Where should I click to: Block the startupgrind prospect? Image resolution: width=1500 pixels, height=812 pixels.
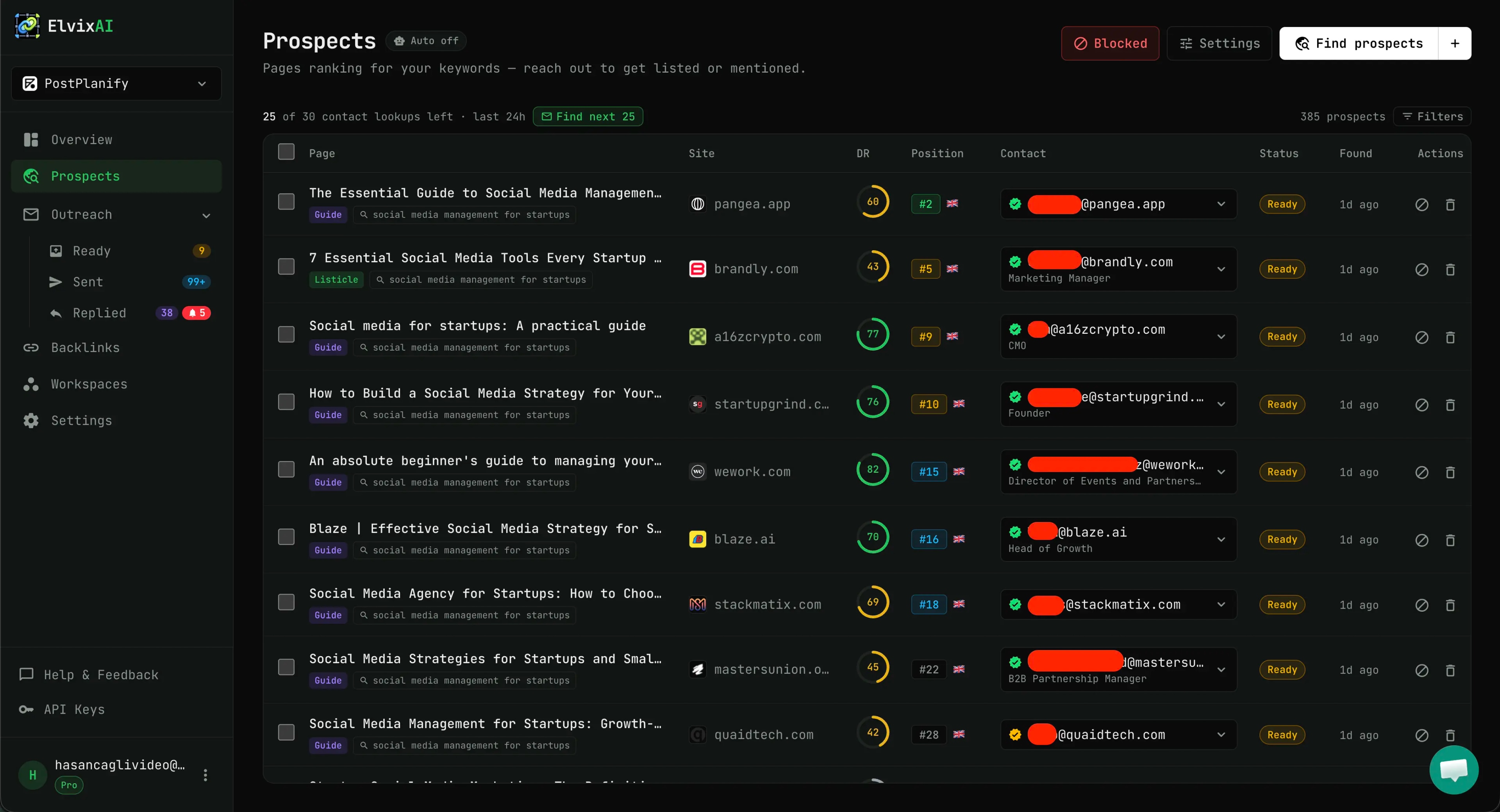[1421, 404]
